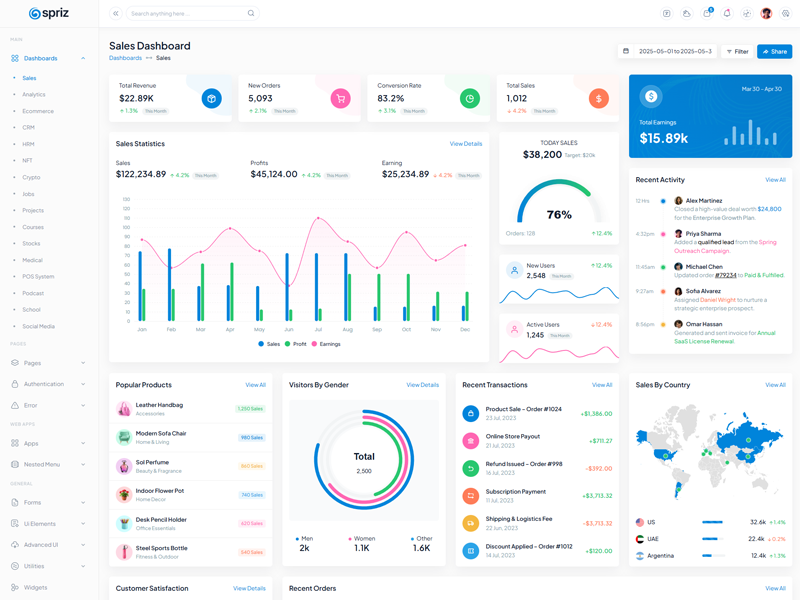
Task: Click the magnifier icon in search bar
Action: tap(251, 14)
